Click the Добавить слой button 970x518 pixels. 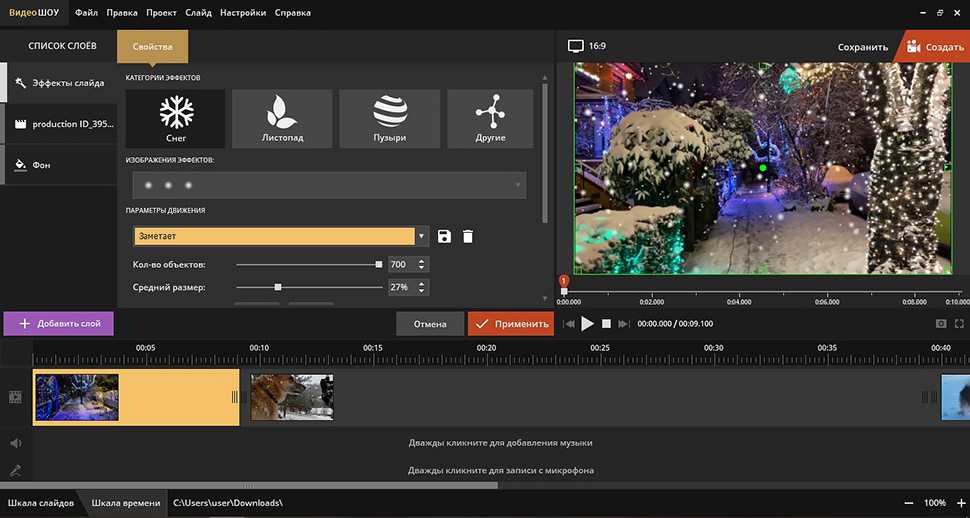[x=59, y=324]
